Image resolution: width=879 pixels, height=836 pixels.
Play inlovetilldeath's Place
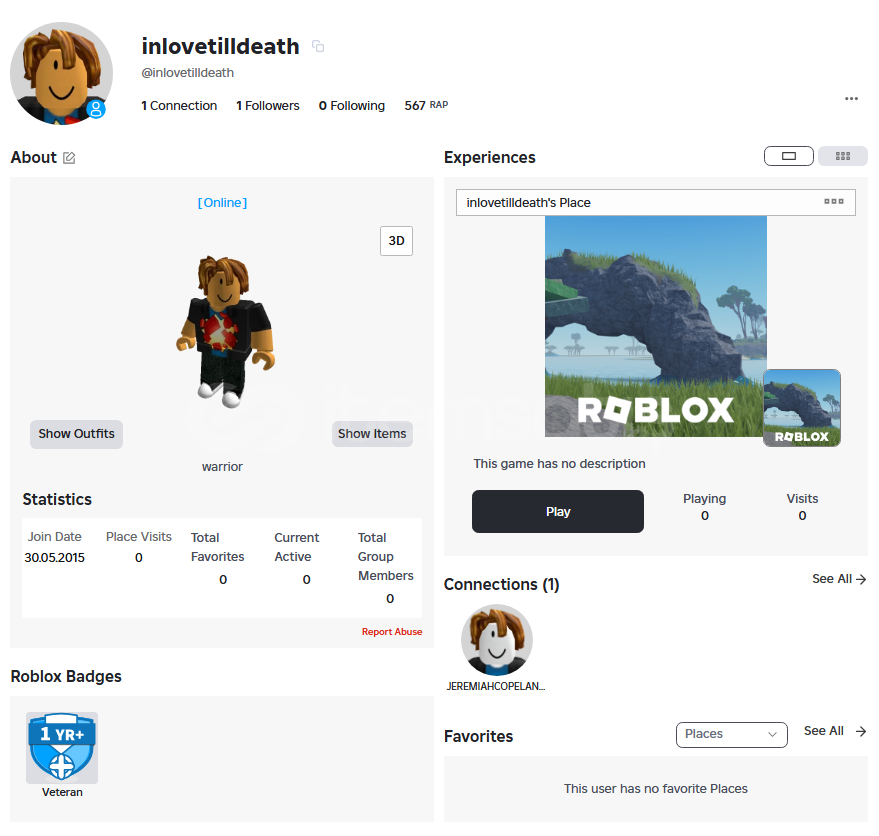(x=558, y=511)
